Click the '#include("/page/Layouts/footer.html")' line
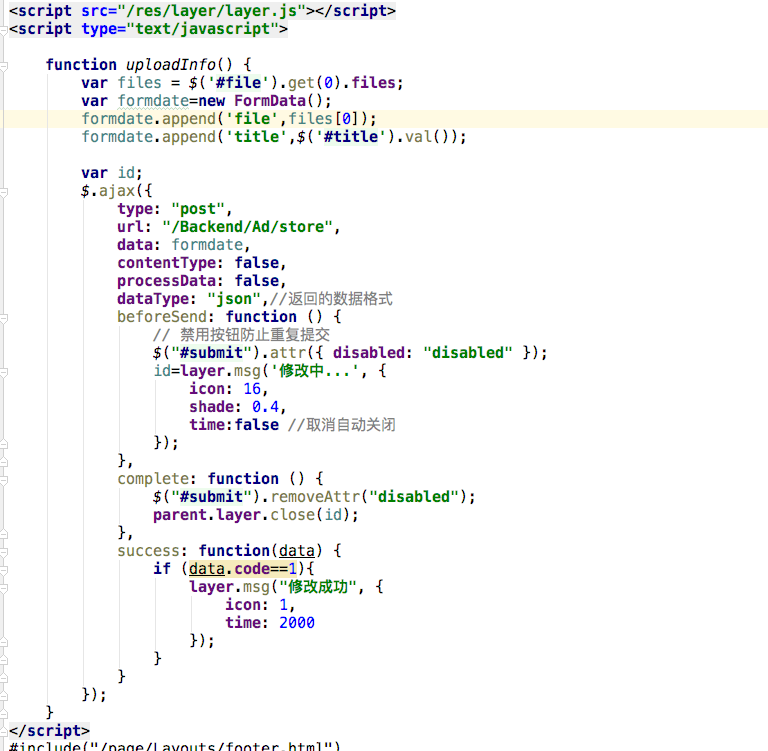Screen dimensions: 768x751 click(174, 746)
